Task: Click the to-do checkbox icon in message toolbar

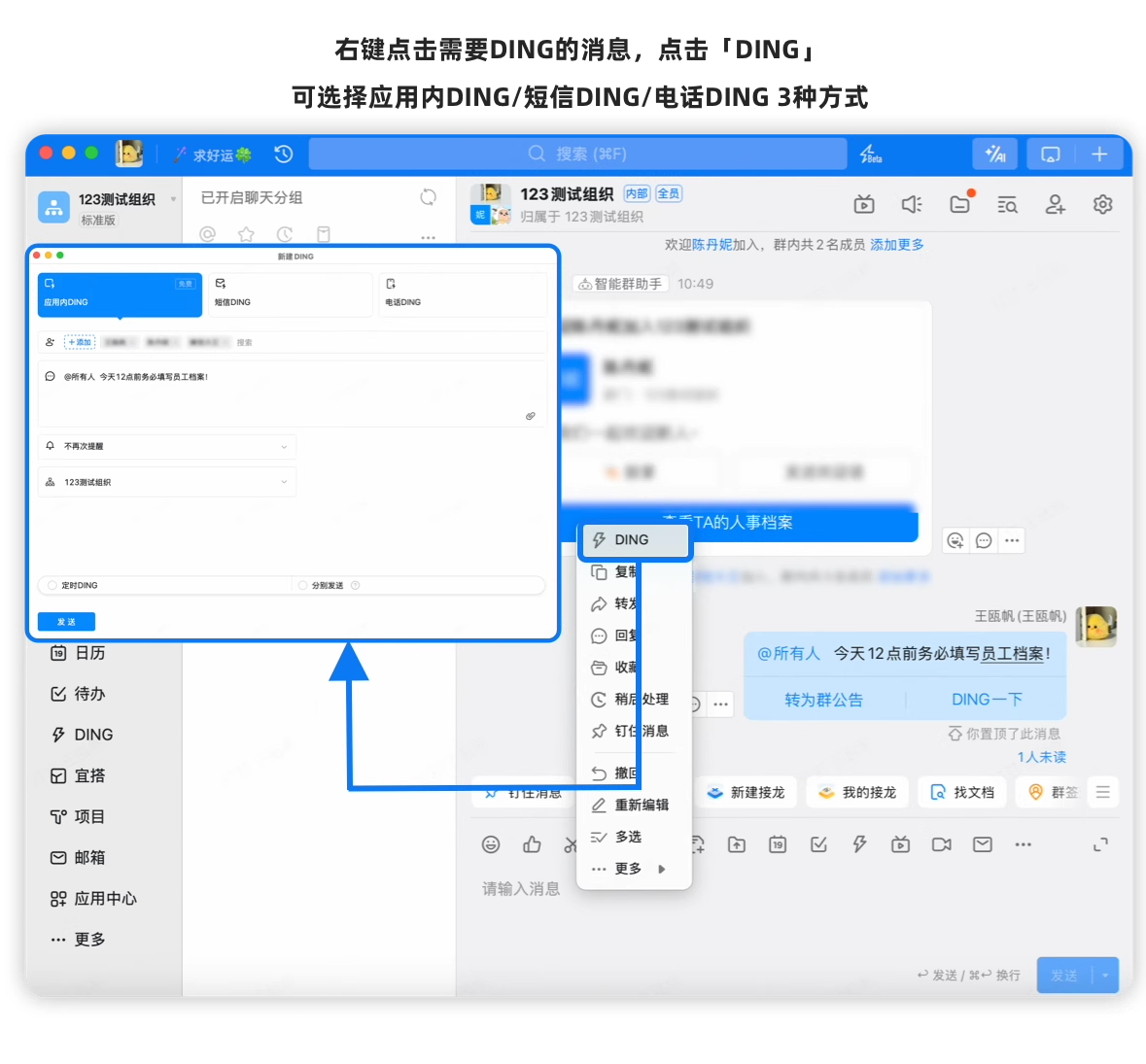Action: [x=818, y=844]
